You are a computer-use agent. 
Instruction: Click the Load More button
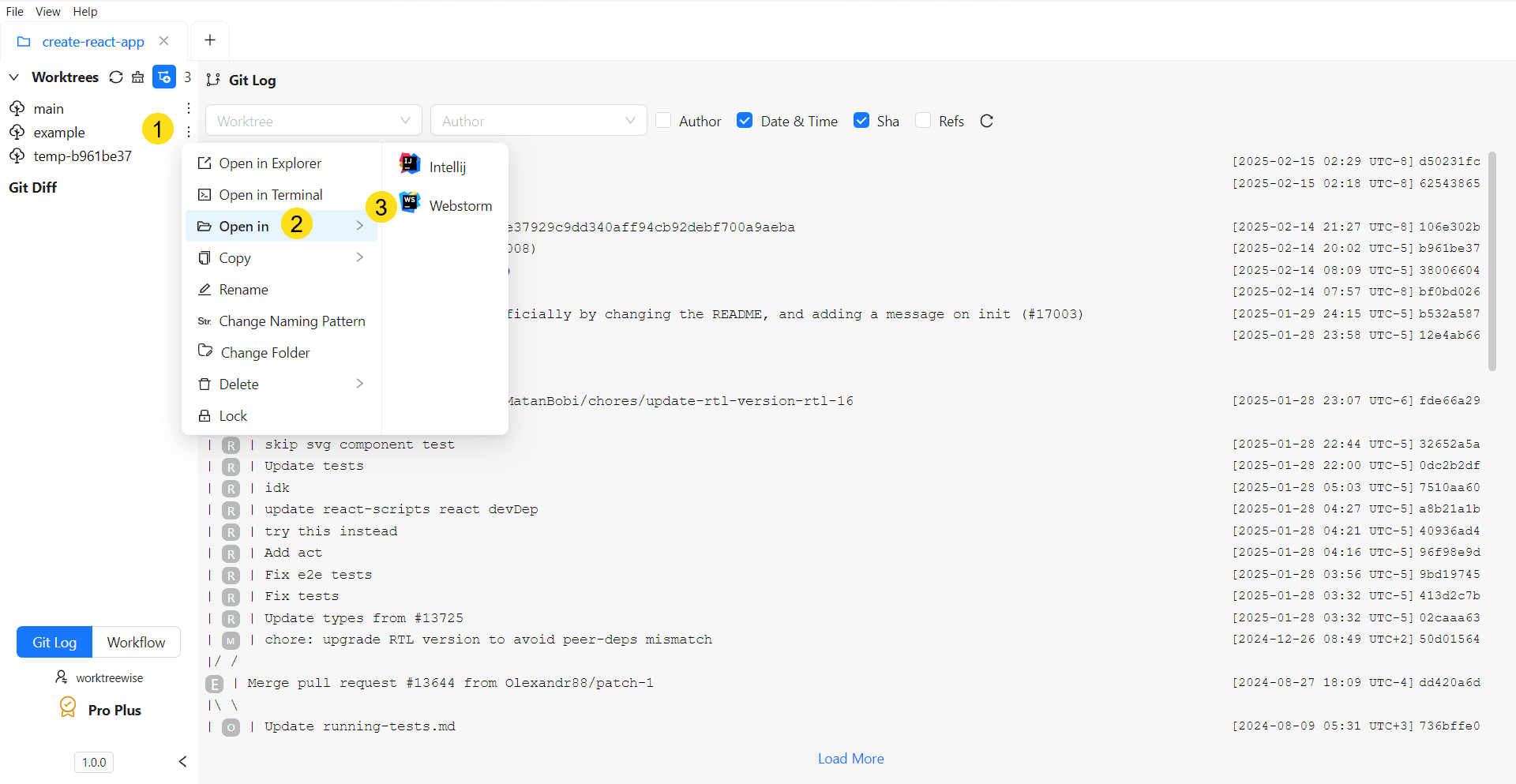850,758
